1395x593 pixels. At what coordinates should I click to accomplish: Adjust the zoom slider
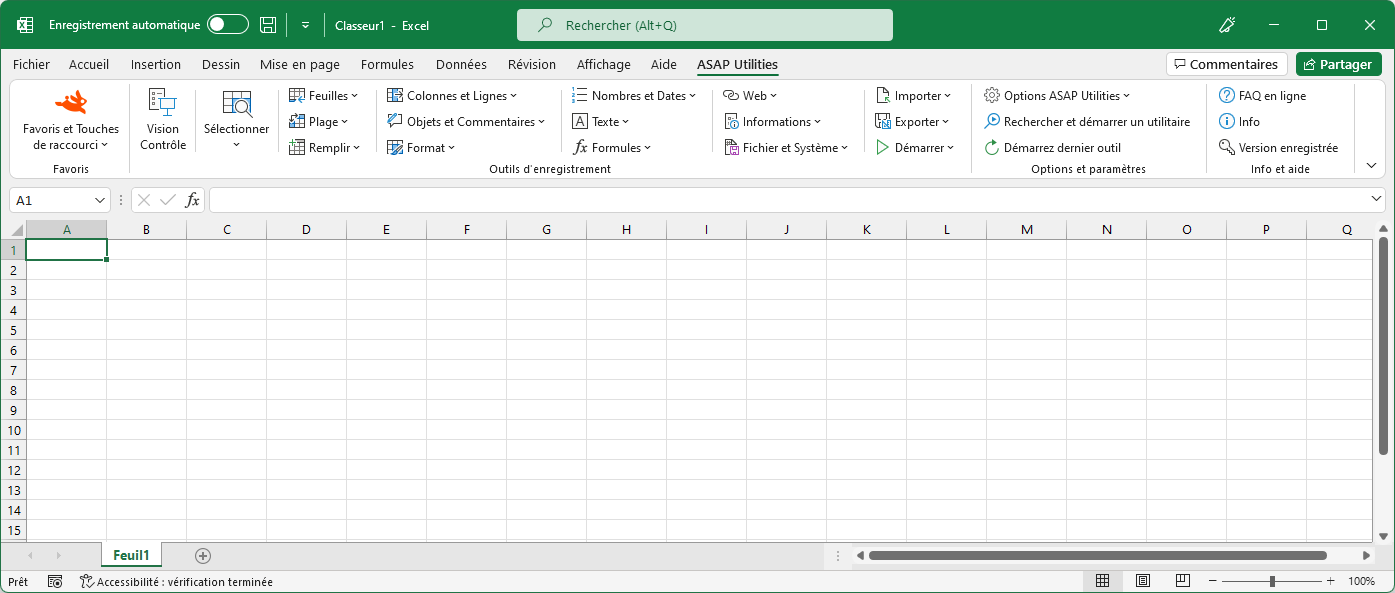(x=1271, y=580)
